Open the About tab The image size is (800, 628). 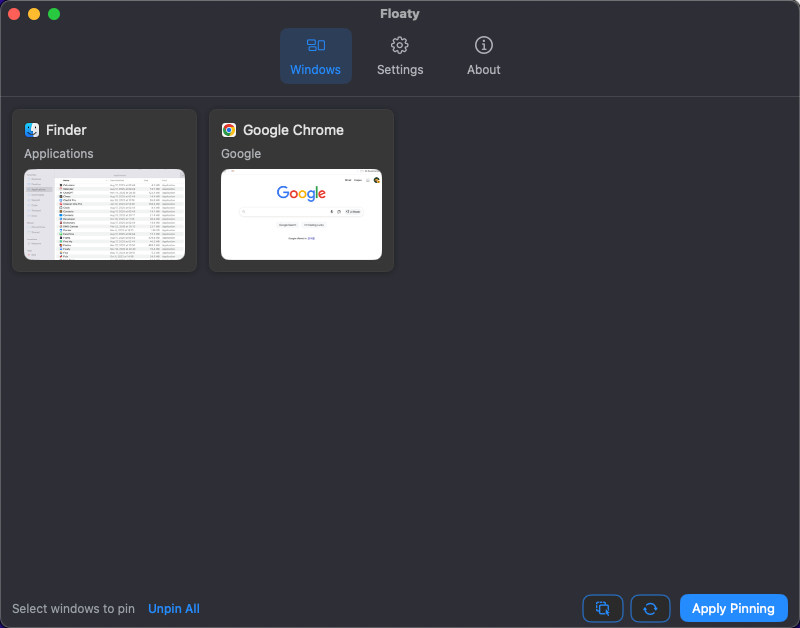483,55
